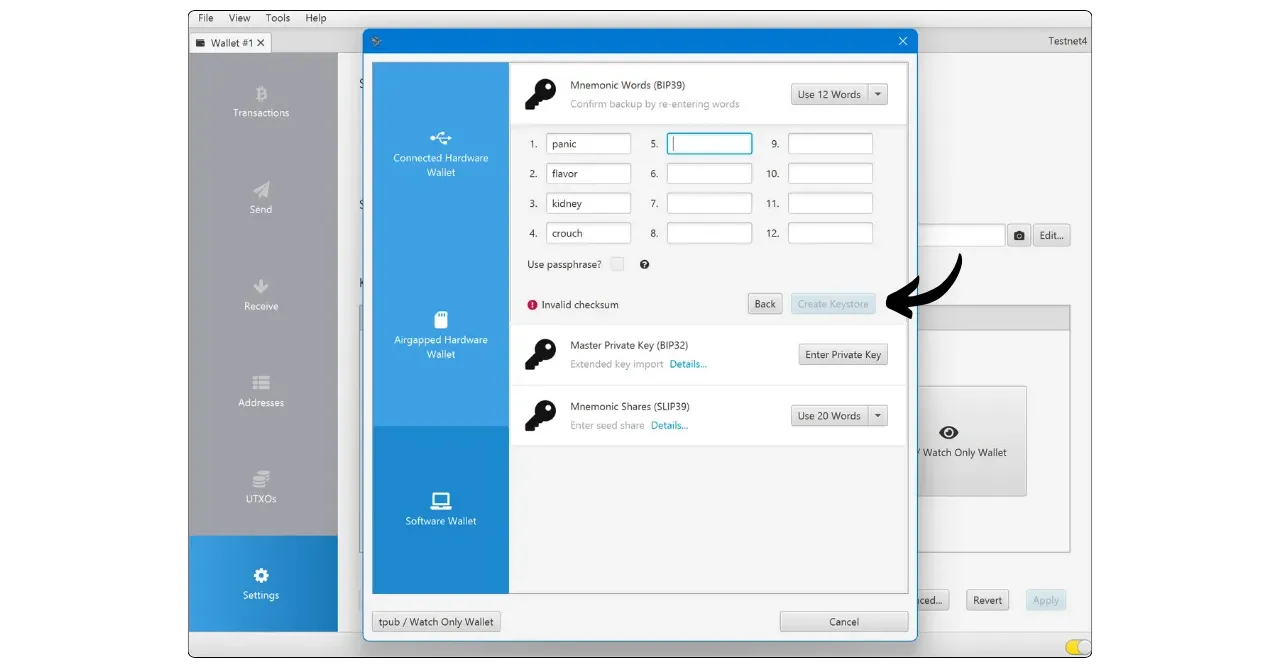This screenshot has width=1280, height=668.
Task: Open the Master Private Key Details link
Action: (x=688, y=364)
